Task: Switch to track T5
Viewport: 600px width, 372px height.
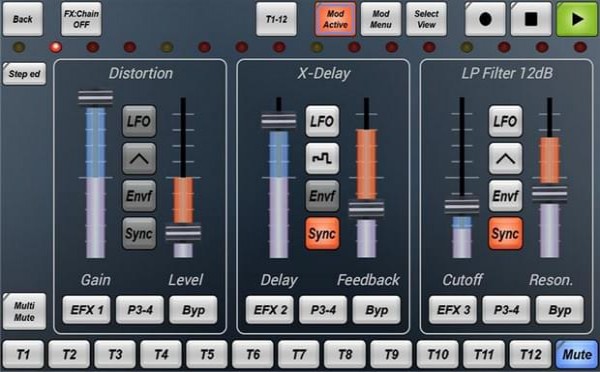Action: (207, 354)
